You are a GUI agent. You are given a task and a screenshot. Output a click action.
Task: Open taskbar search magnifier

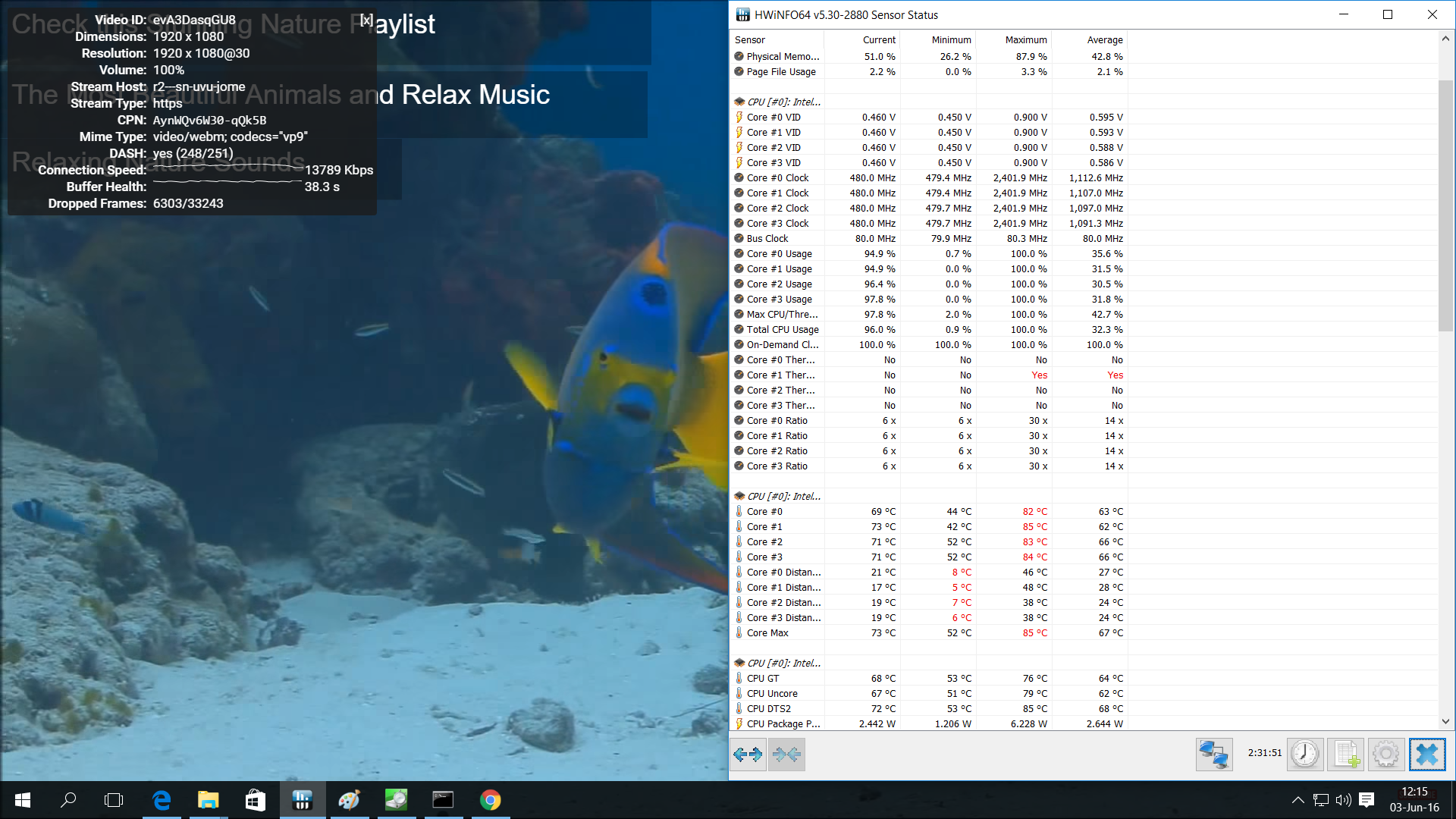68,800
